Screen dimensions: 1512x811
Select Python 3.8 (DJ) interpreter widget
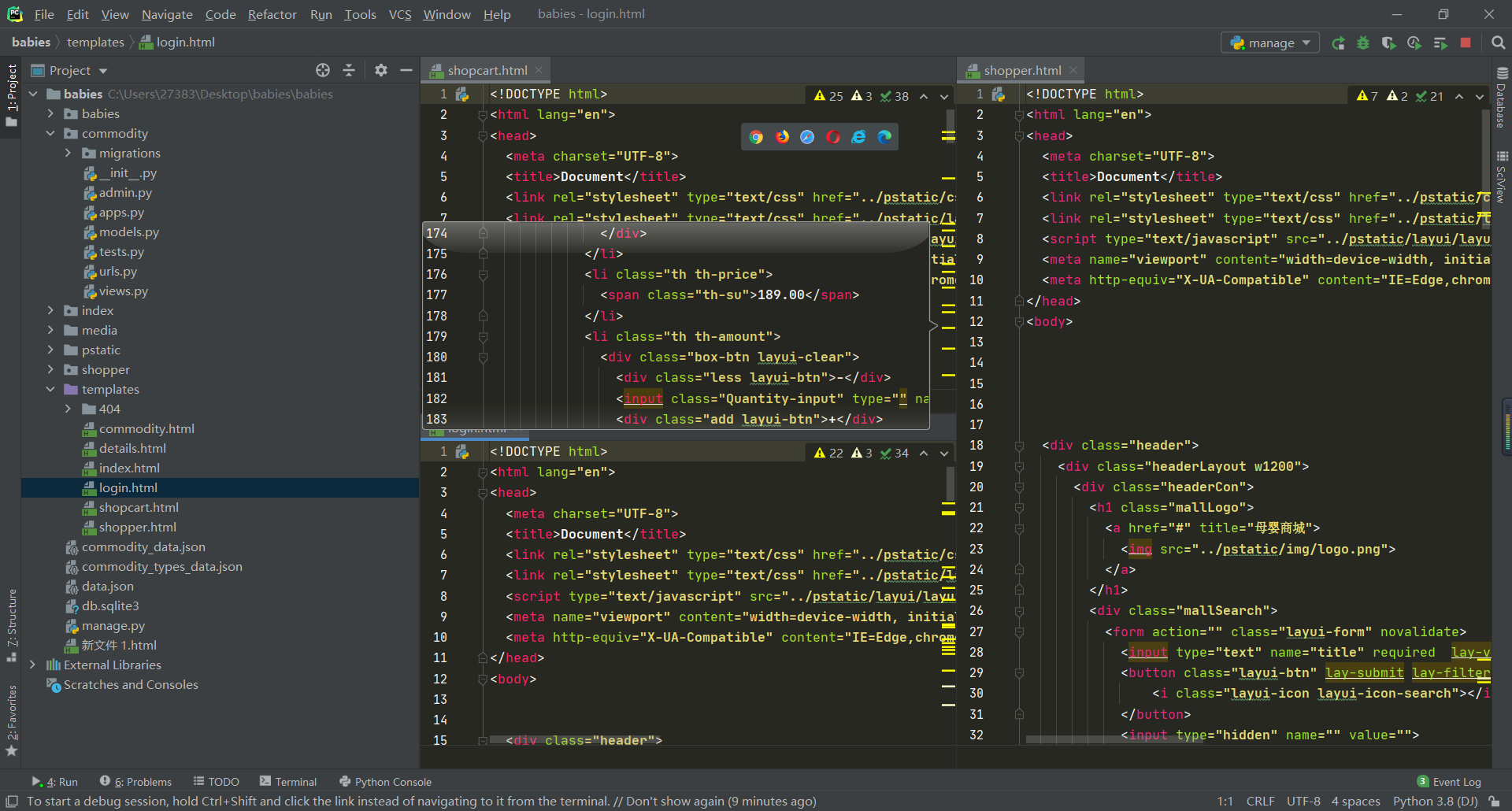[1435, 802]
